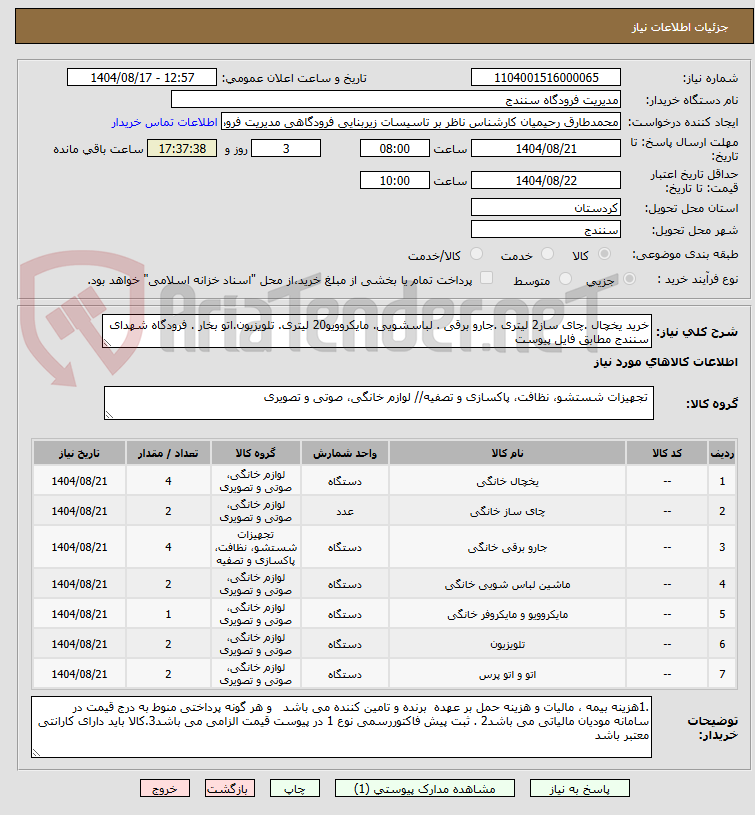Click the requester name field 'محمدطارق رحیمیان'
The height and width of the screenshot is (815, 755).
tap(421, 122)
